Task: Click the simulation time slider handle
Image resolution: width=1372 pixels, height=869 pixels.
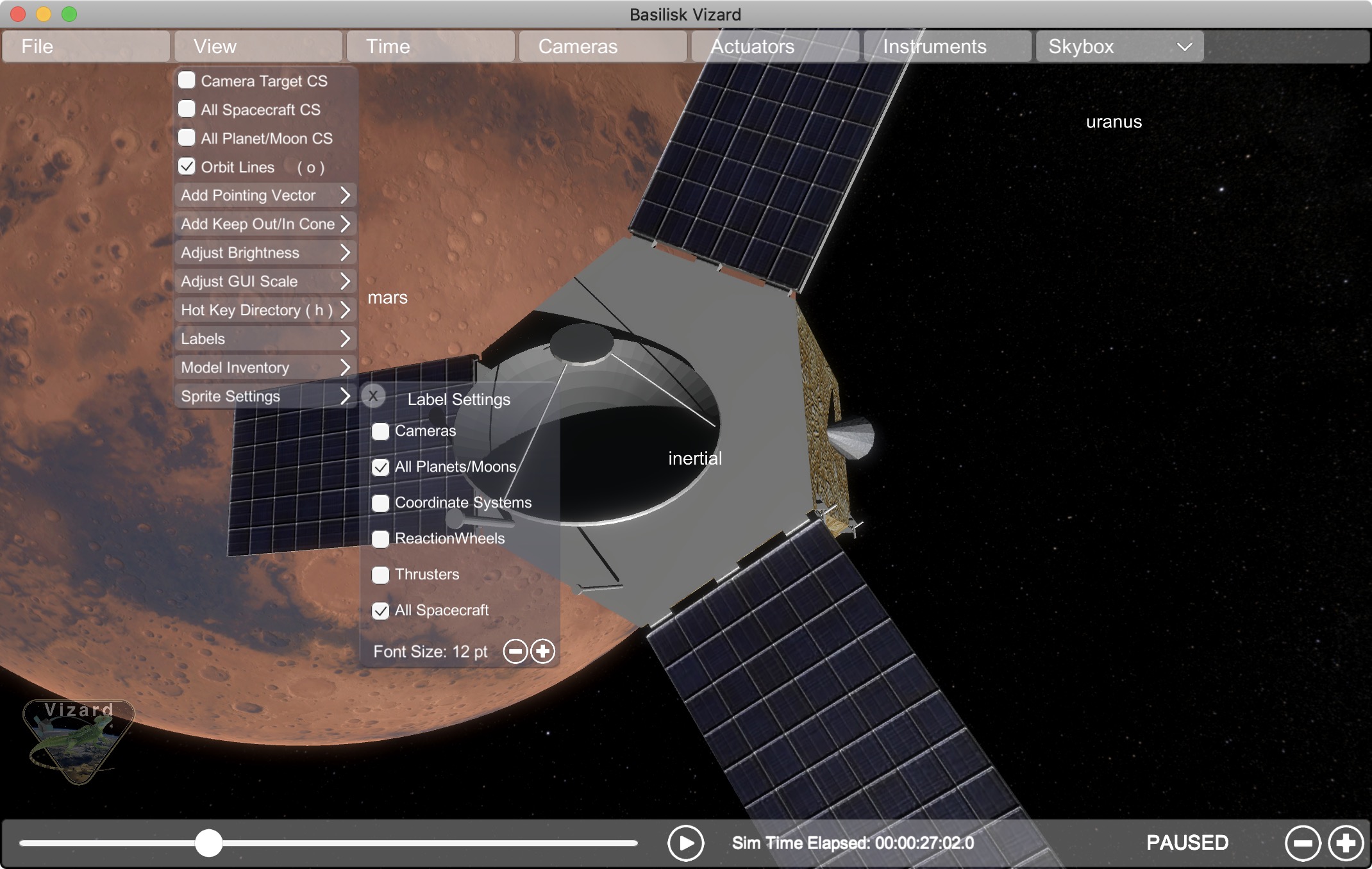Action: (x=208, y=843)
